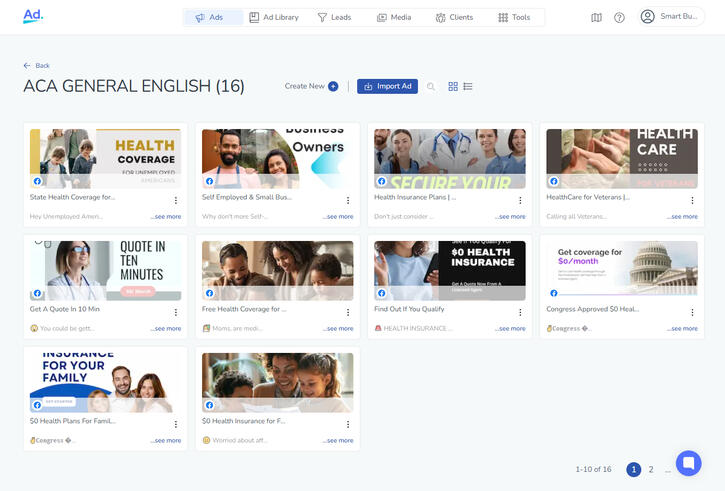Viewport: 725px width, 491px height.
Task: Expand see more on Moms, are medi text
Action: point(338,328)
